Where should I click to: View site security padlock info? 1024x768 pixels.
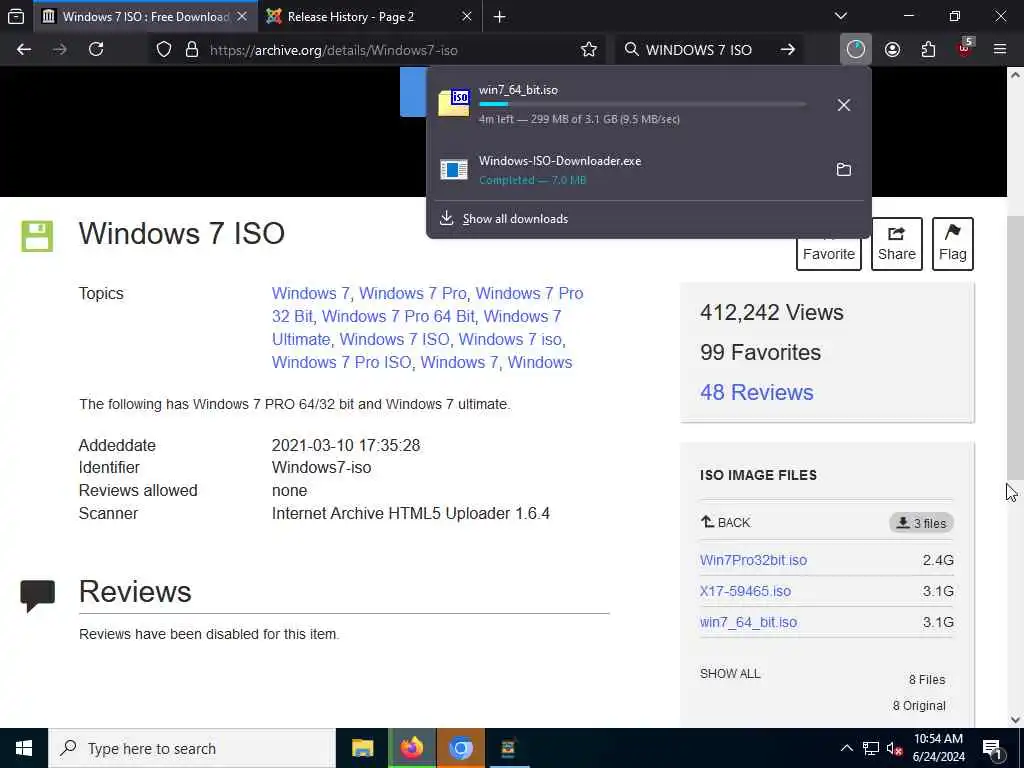click(x=192, y=50)
